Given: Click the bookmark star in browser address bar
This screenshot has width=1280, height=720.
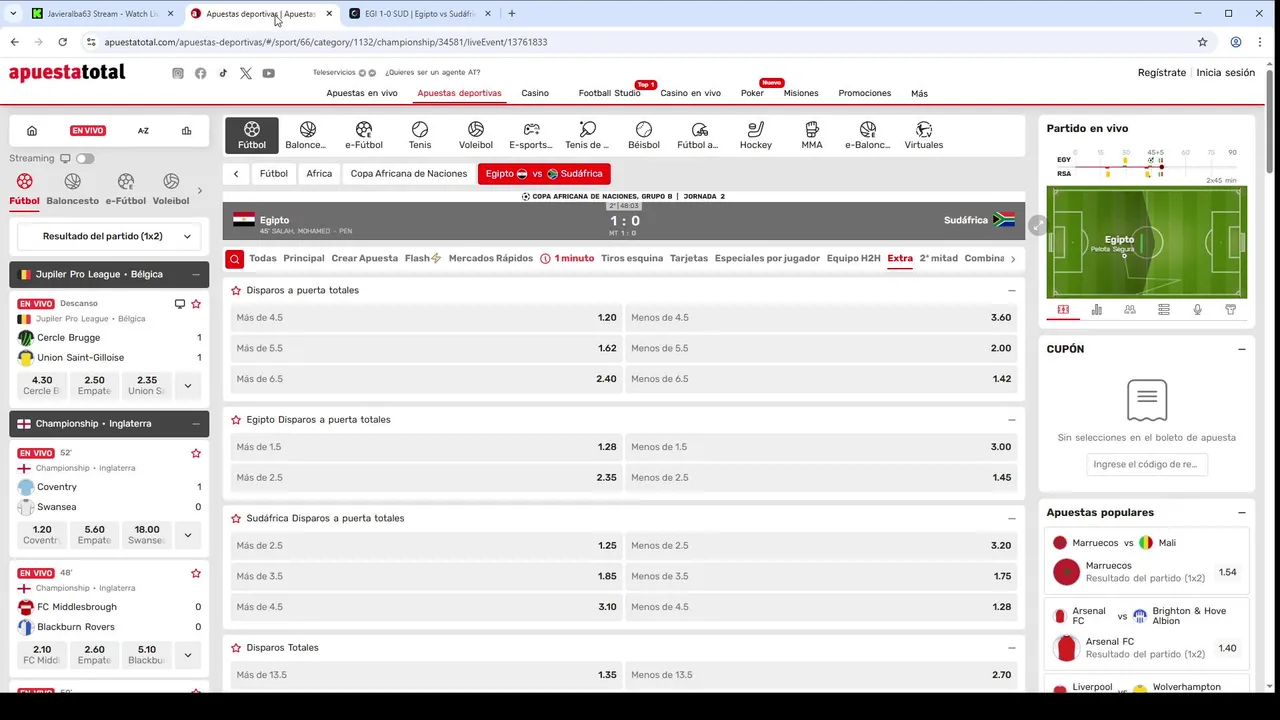Looking at the screenshot, I should (x=1203, y=42).
